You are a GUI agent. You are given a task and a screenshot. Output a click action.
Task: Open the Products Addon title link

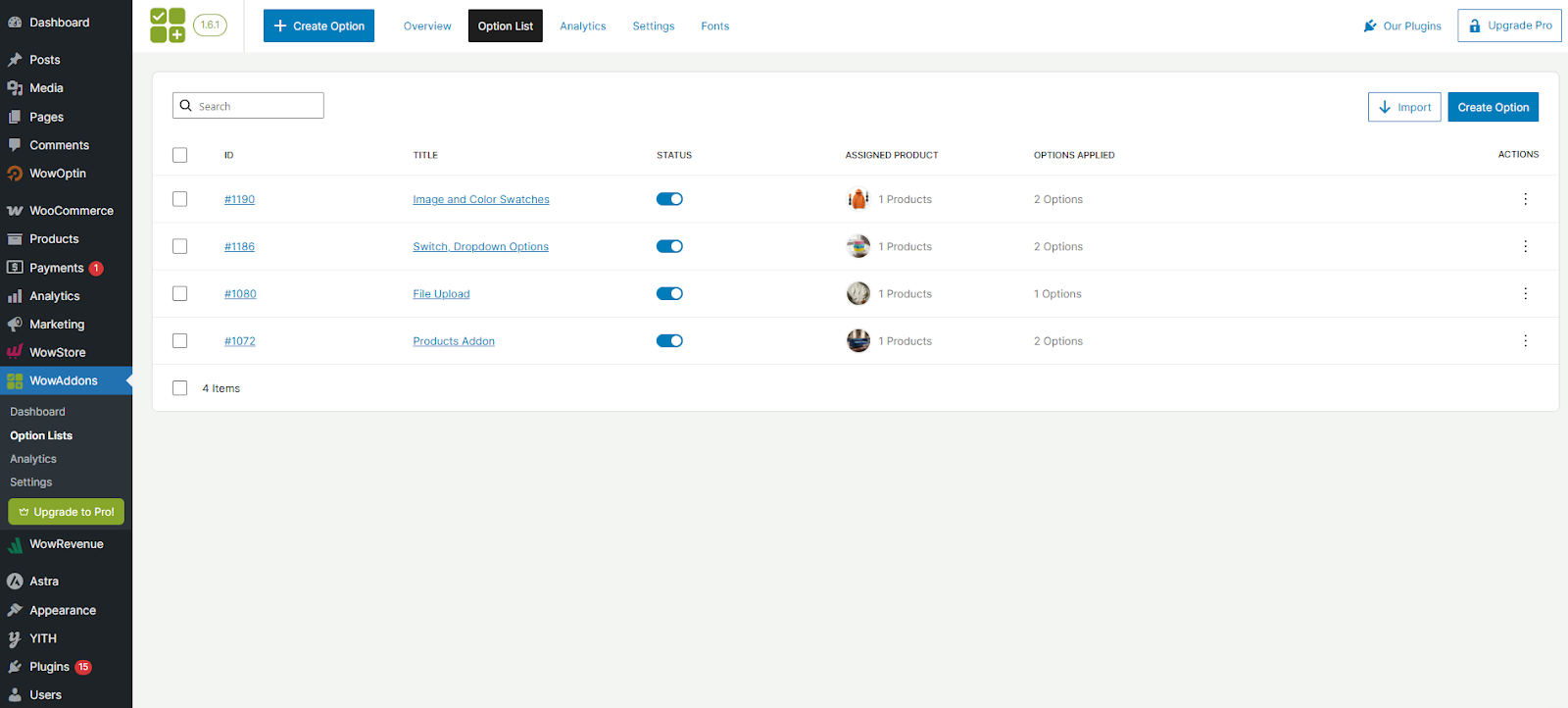tap(454, 340)
